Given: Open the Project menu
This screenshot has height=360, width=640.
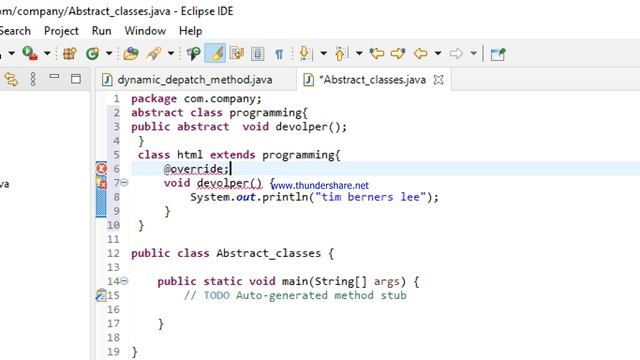Looking at the screenshot, I should pos(61,31).
